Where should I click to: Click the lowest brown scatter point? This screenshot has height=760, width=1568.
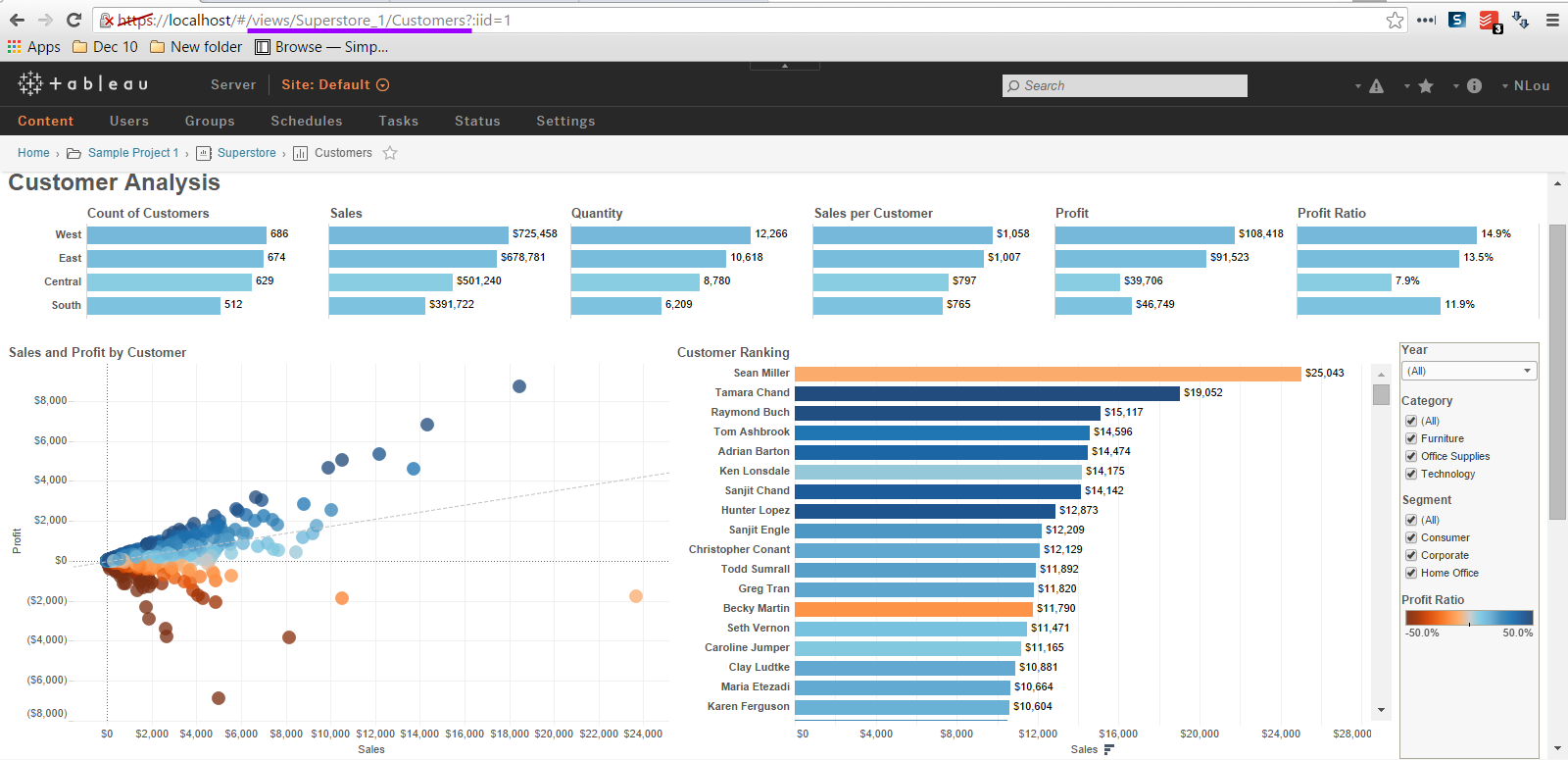click(x=219, y=698)
